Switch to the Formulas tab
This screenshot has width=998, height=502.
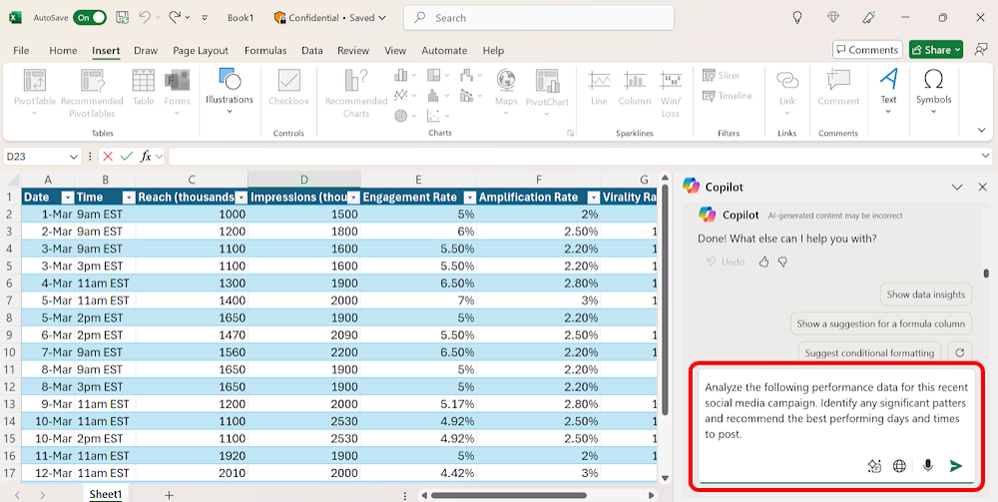pos(265,50)
